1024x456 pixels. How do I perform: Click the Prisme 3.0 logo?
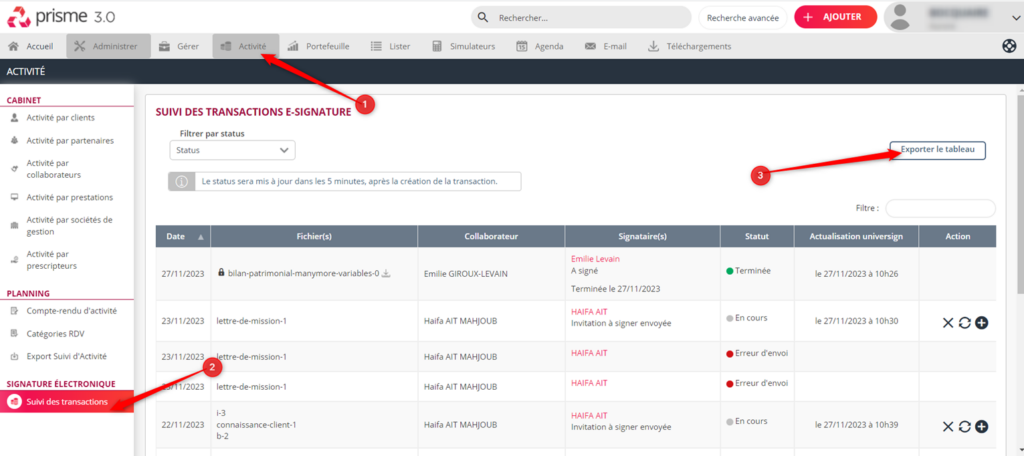[62, 17]
